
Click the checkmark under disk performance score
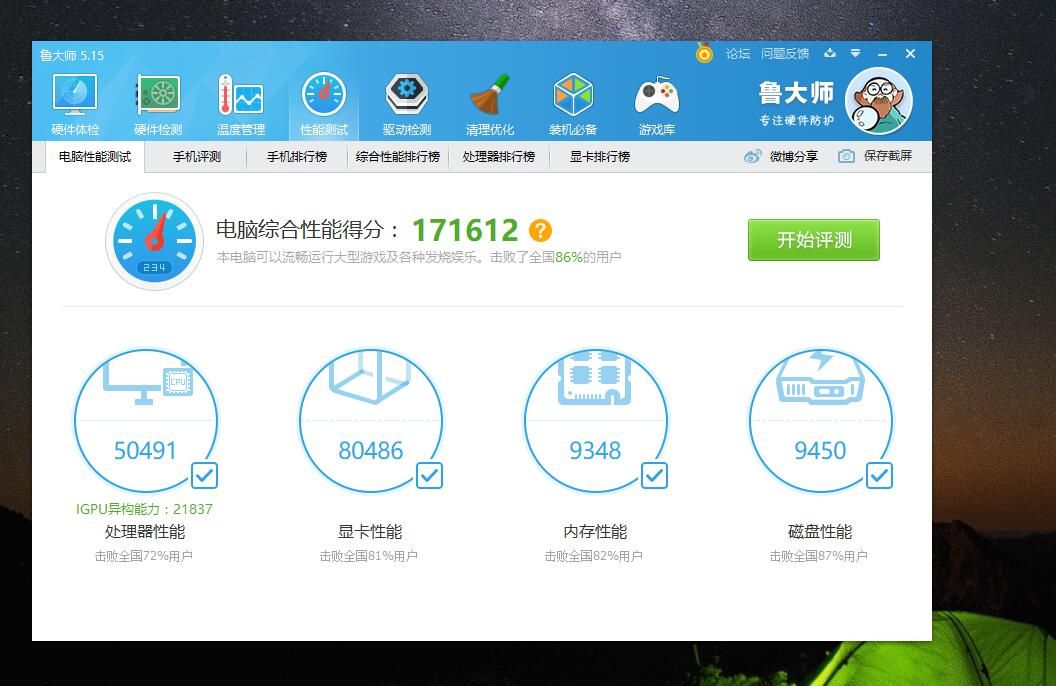pos(879,476)
